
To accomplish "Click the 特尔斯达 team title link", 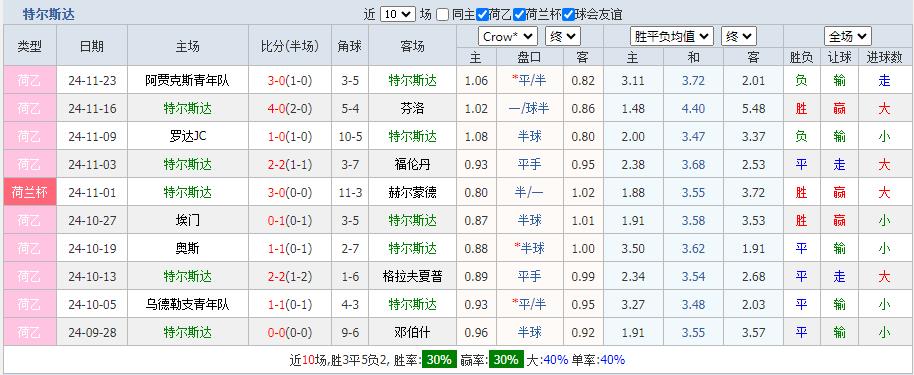I will point(48,15).
